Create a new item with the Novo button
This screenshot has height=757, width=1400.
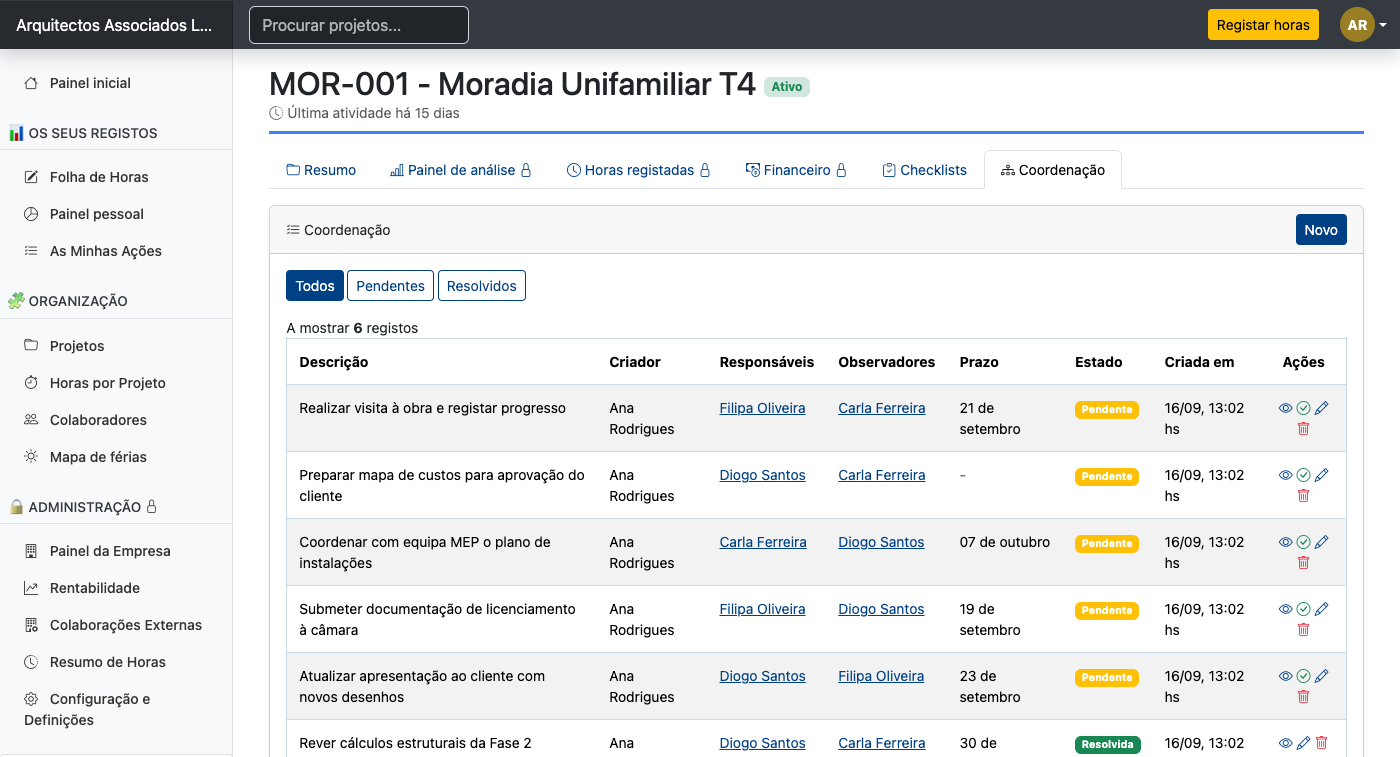1321,230
